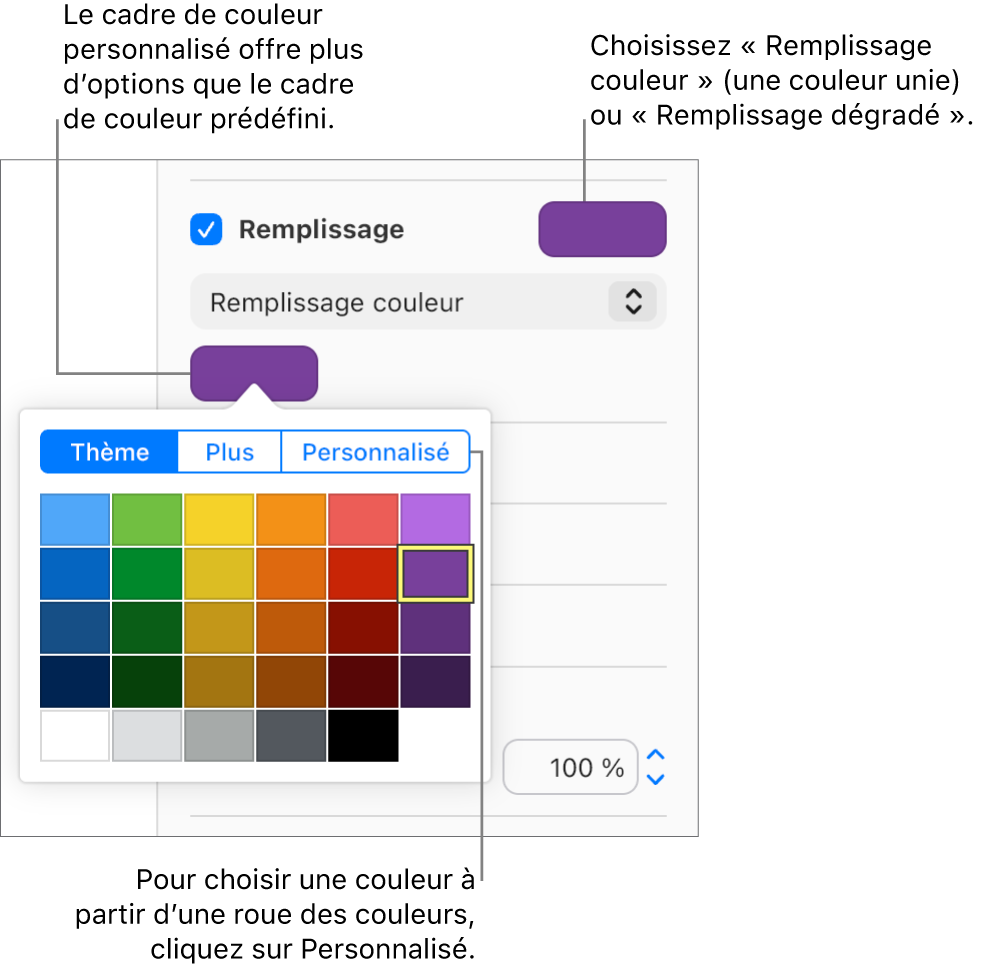Click the purple fill preview swatch beside Remplissage

point(602,229)
